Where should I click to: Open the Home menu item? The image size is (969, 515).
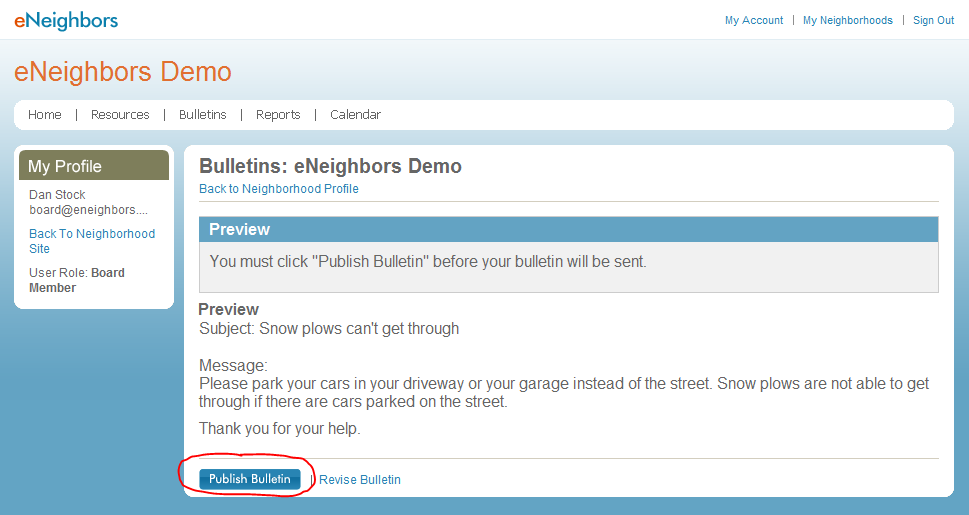45,115
